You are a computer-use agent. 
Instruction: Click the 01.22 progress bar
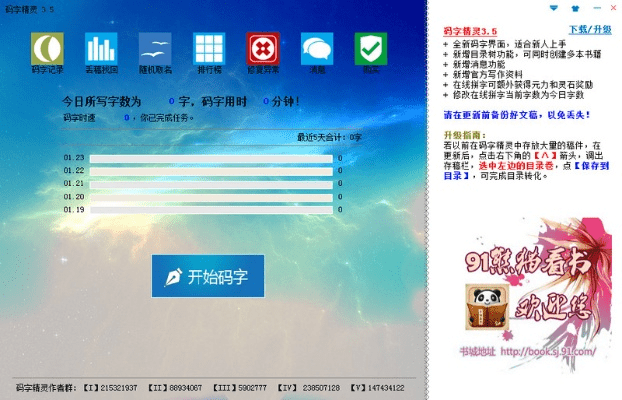click(211, 171)
